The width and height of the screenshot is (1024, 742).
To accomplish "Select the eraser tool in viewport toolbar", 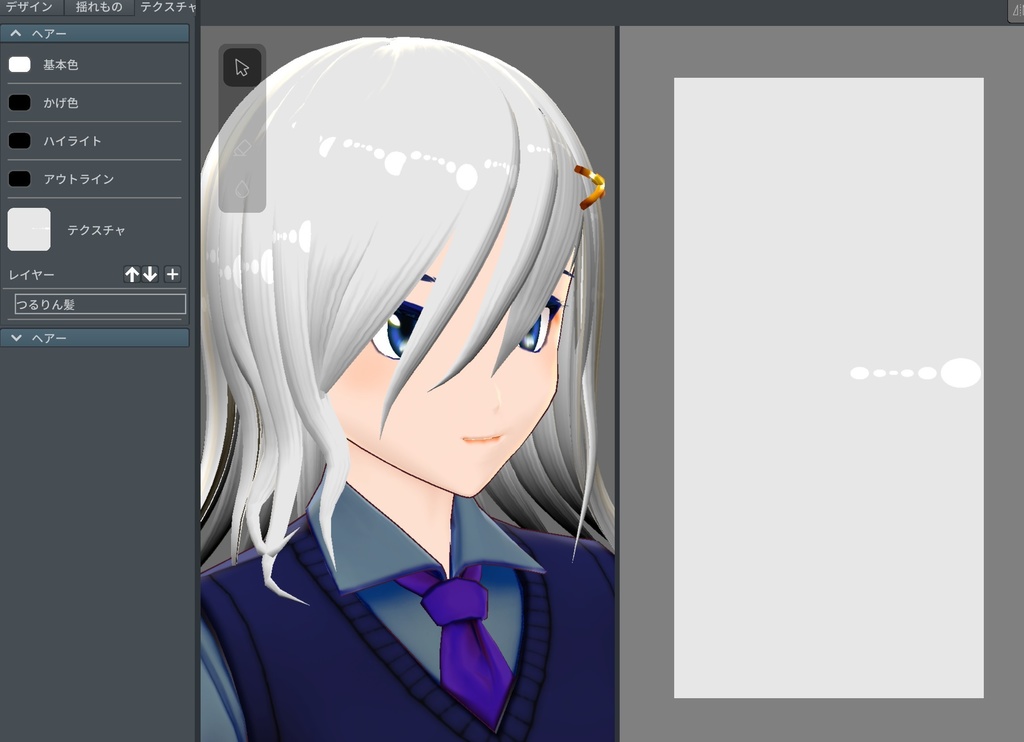I will tap(242, 148).
